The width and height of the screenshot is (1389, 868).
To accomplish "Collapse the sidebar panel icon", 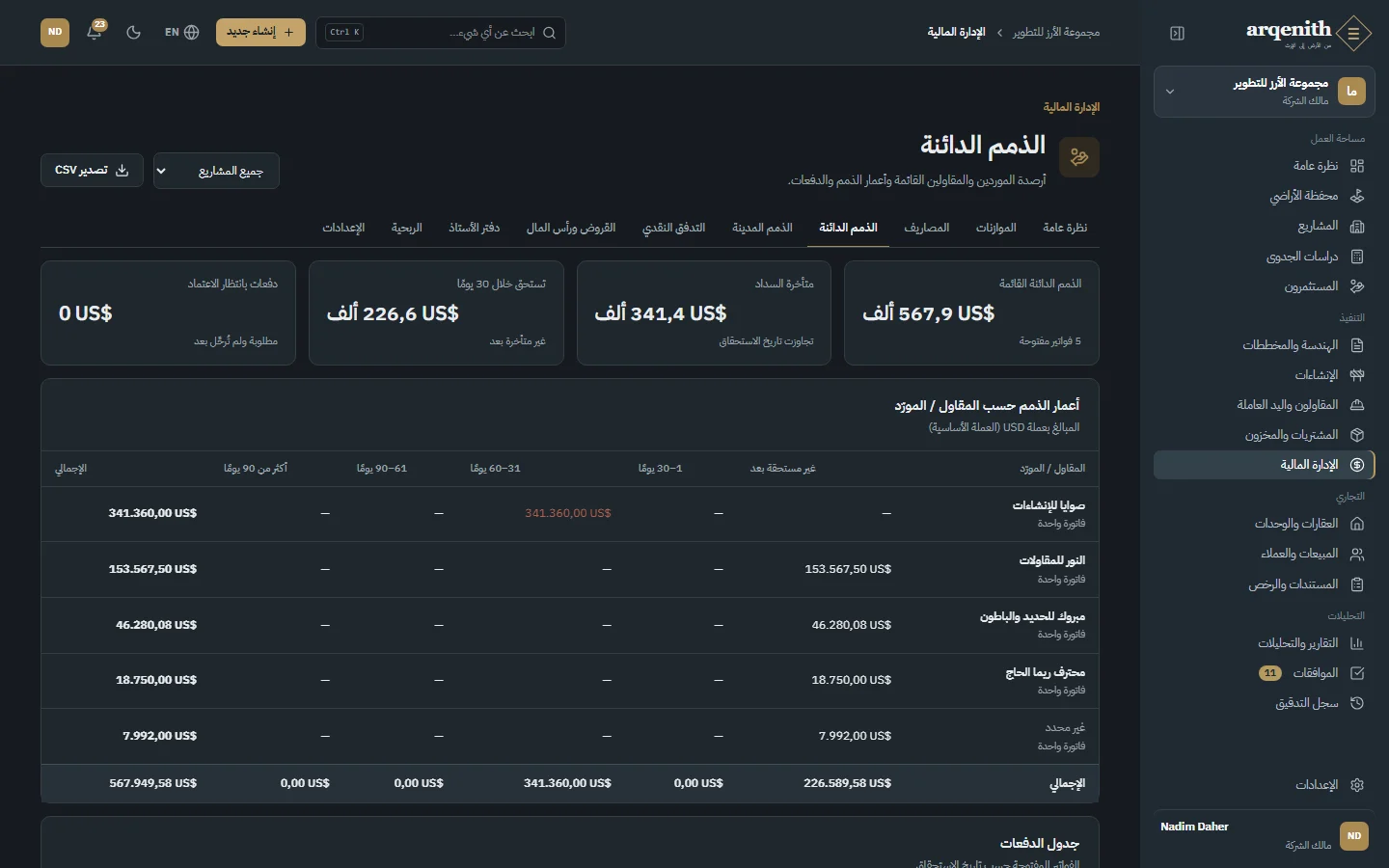I will 1177,33.
